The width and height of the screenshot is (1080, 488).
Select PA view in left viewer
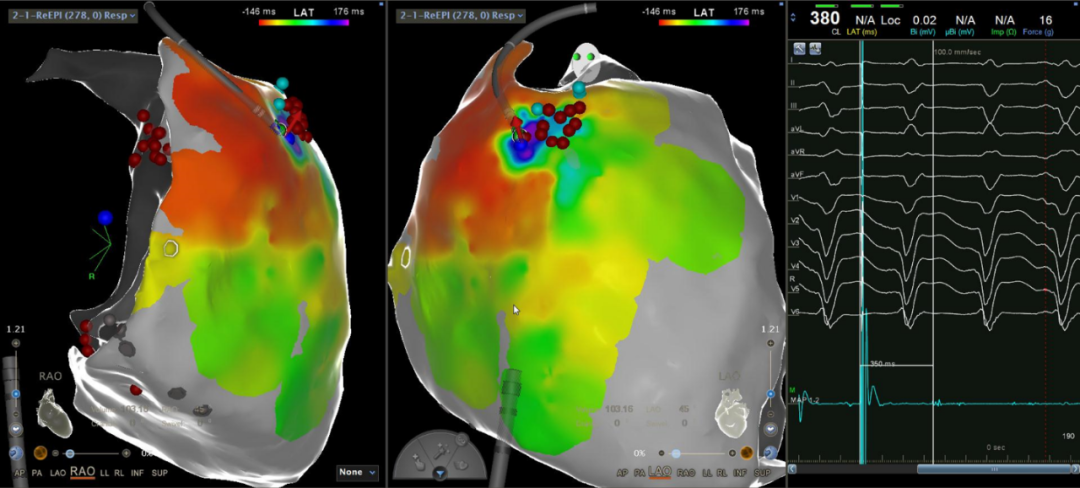[37, 473]
